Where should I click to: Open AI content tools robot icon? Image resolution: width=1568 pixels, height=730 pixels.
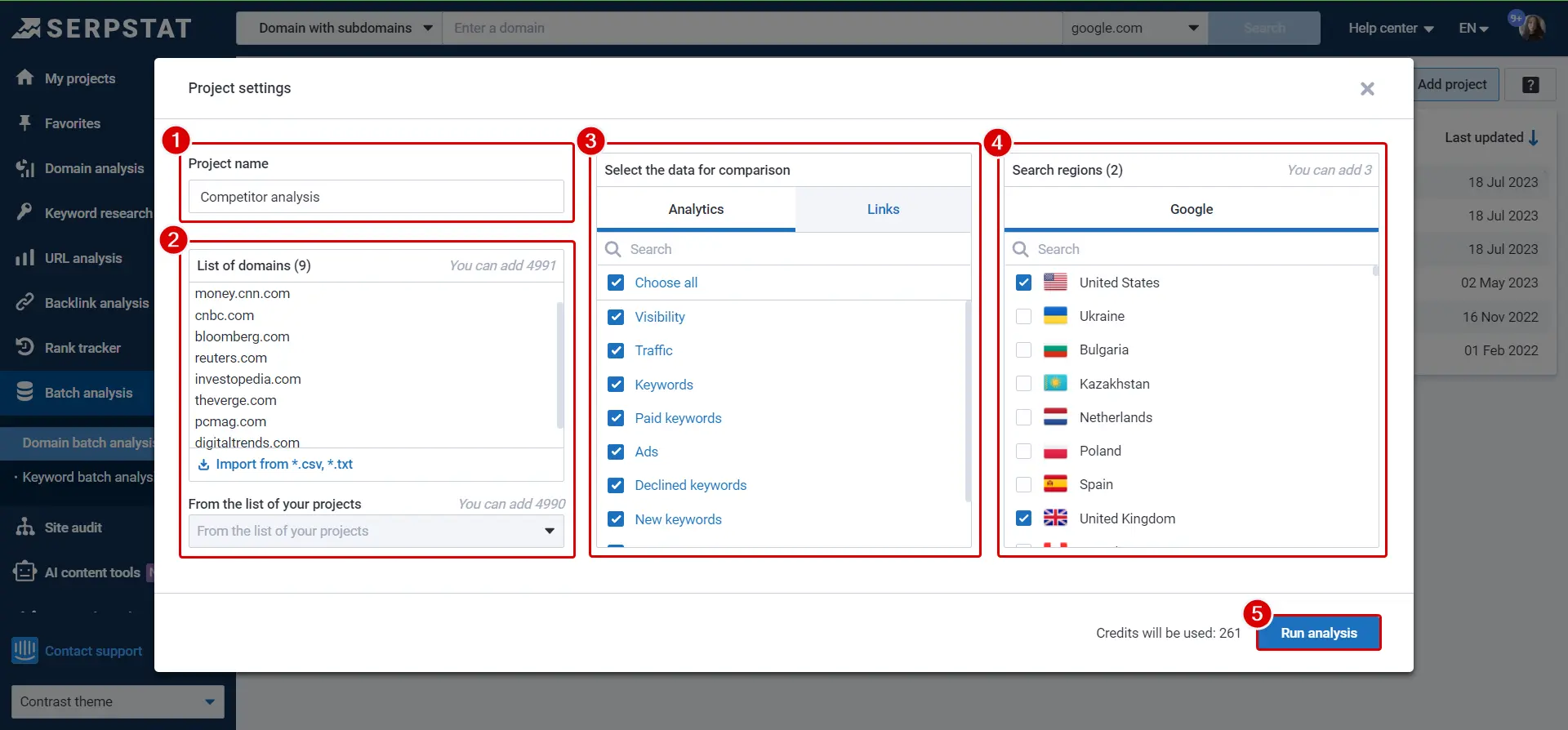coord(24,572)
